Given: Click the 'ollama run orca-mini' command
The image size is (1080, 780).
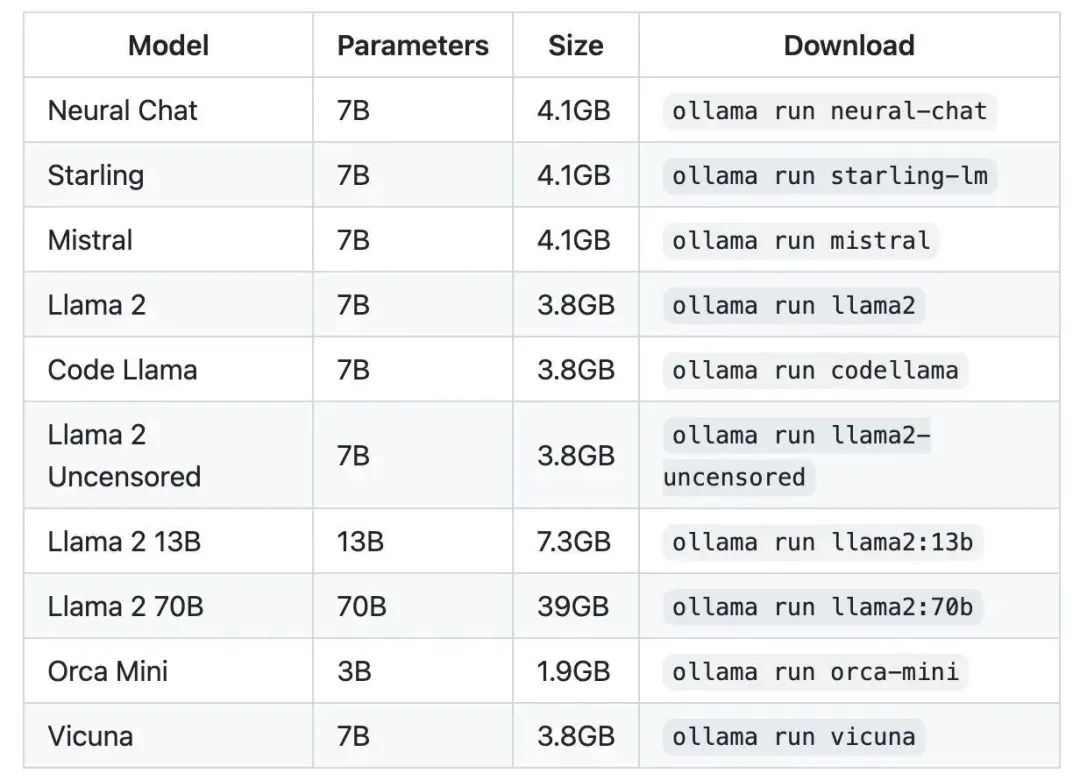Looking at the screenshot, I should pos(815,671).
